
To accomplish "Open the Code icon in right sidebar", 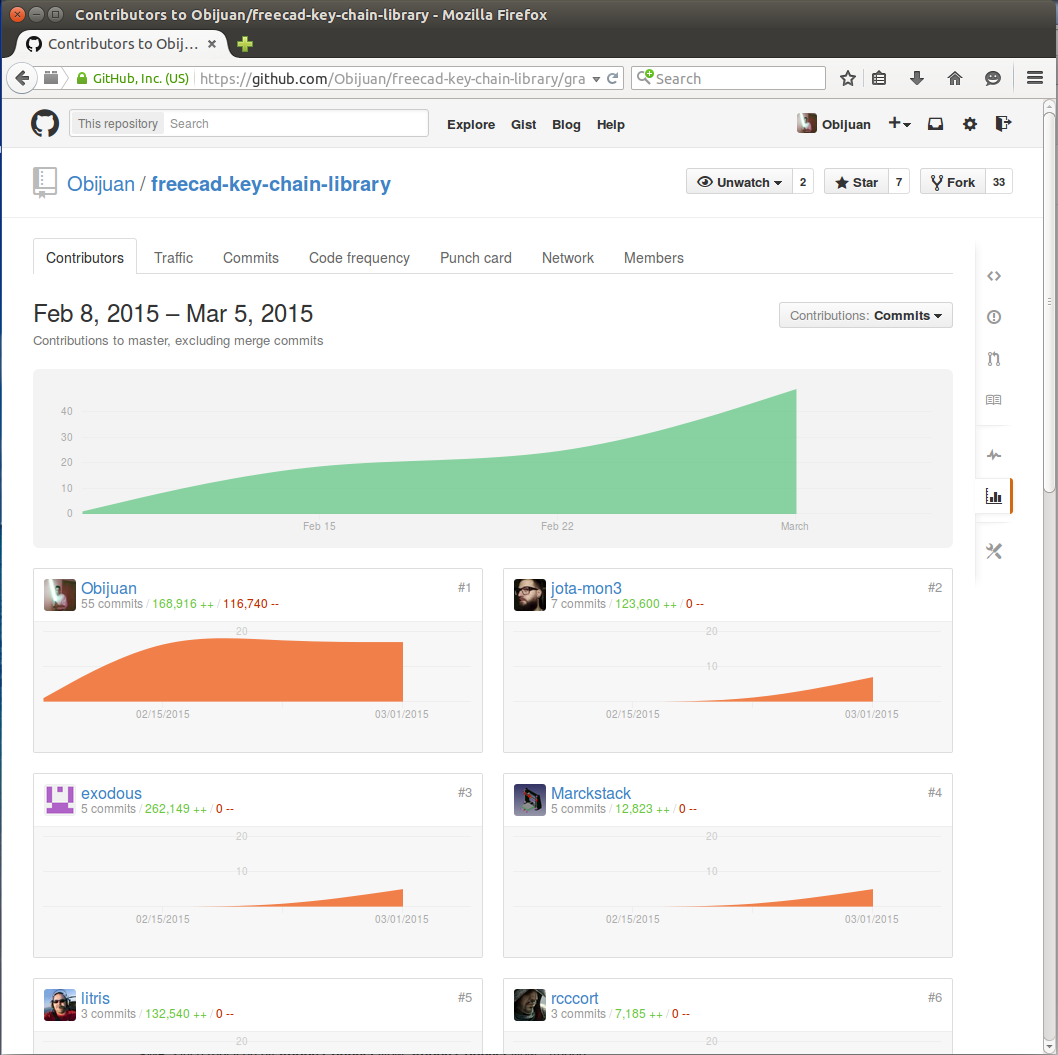I will pos(993,276).
